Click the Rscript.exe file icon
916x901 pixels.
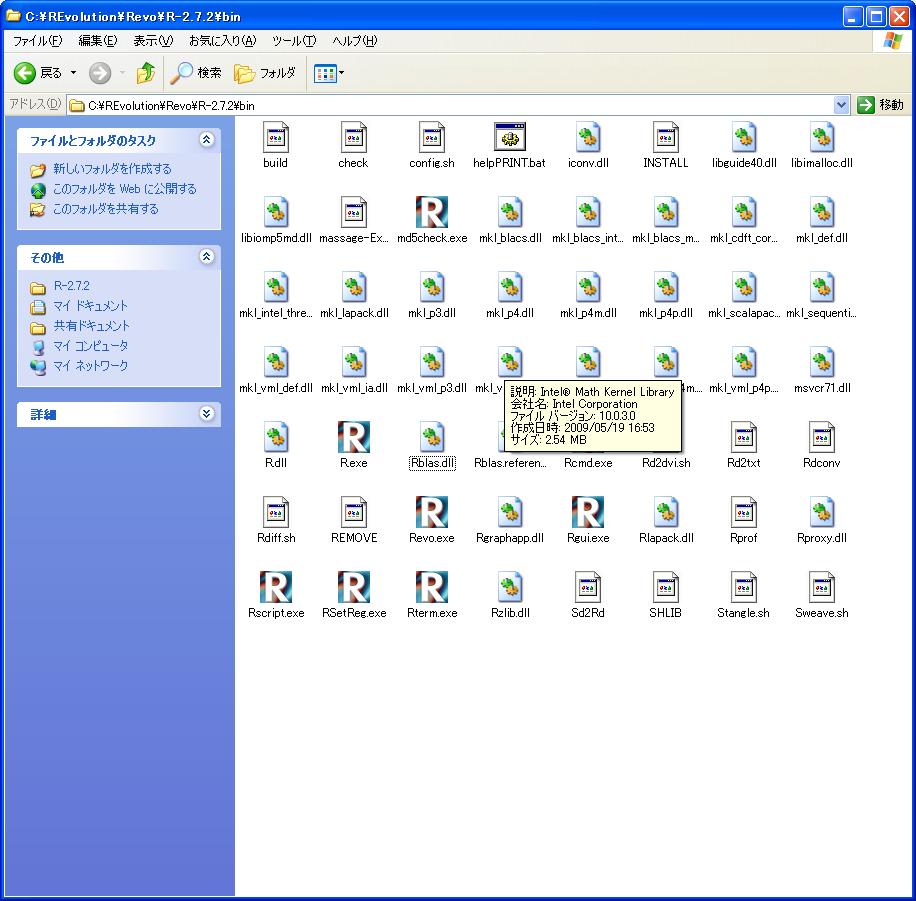tap(275, 587)
